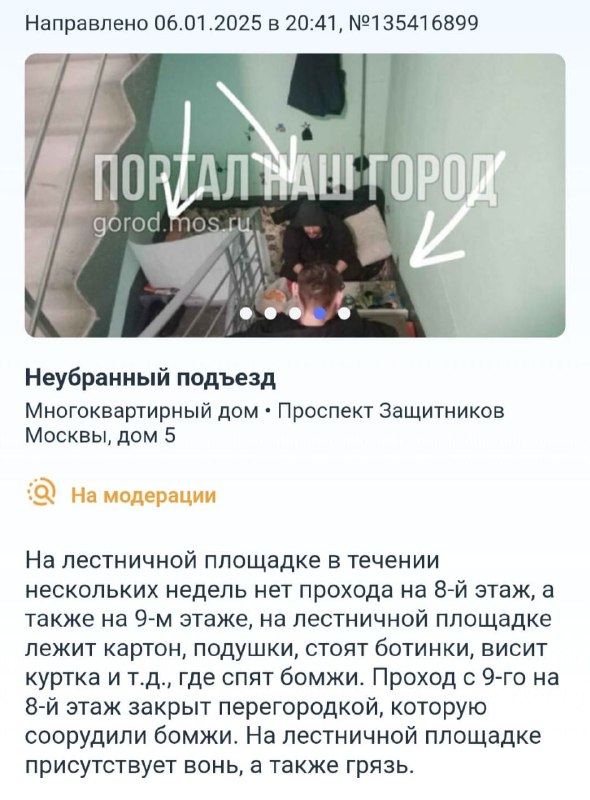Viewport: 590px width, 800px height.
Task: Click the magnifier moderation status icon
Action: pyautogui.click(x=42, y=492)
